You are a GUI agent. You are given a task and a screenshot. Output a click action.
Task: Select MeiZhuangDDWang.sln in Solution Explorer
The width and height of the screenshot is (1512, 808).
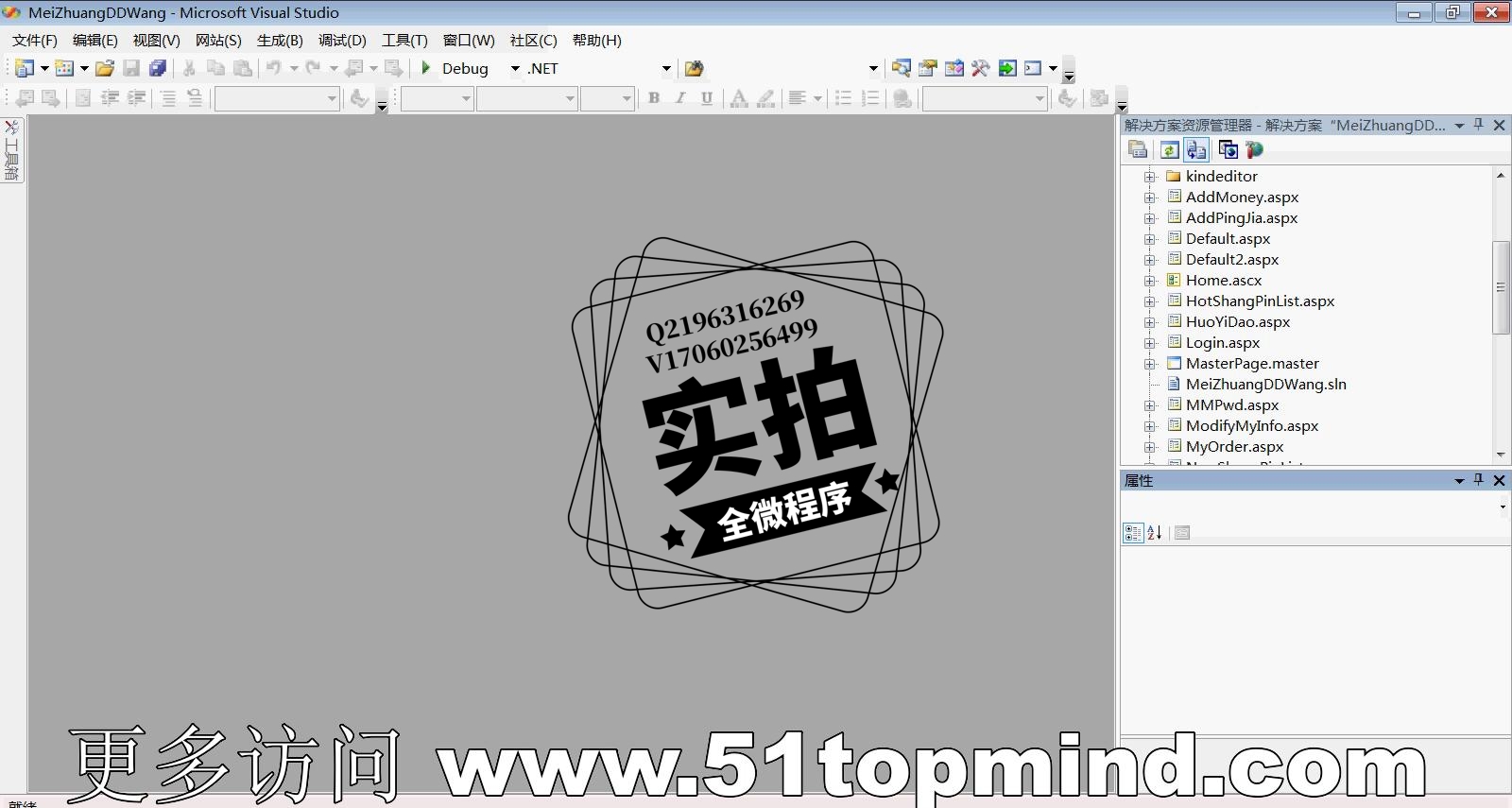coord(1266,384)
